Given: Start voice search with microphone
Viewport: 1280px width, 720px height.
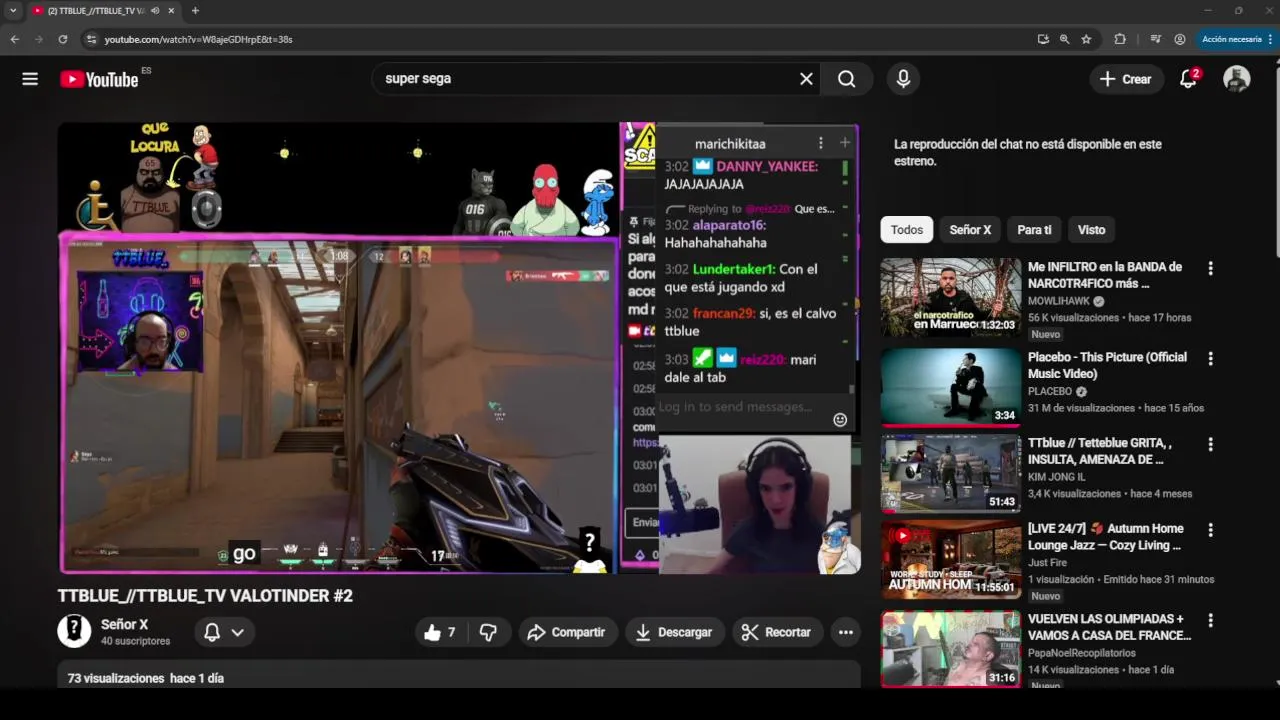Looking at the screenshot, I should pos(903,79).
